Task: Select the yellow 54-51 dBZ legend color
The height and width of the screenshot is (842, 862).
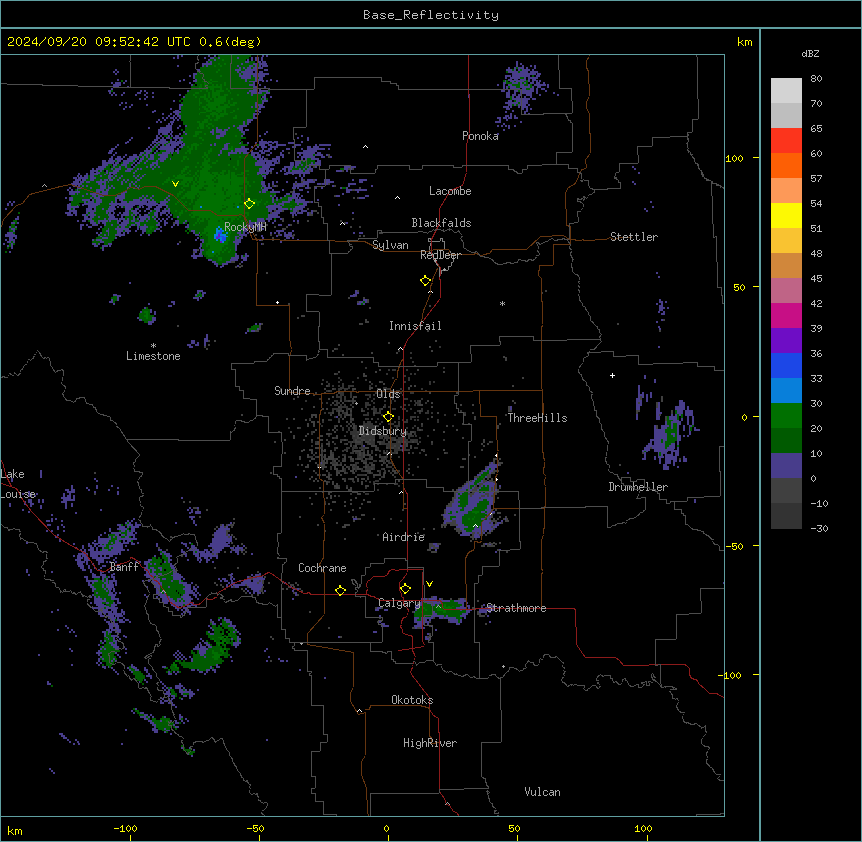Action: pyautogui.click(x=786, y=215)
